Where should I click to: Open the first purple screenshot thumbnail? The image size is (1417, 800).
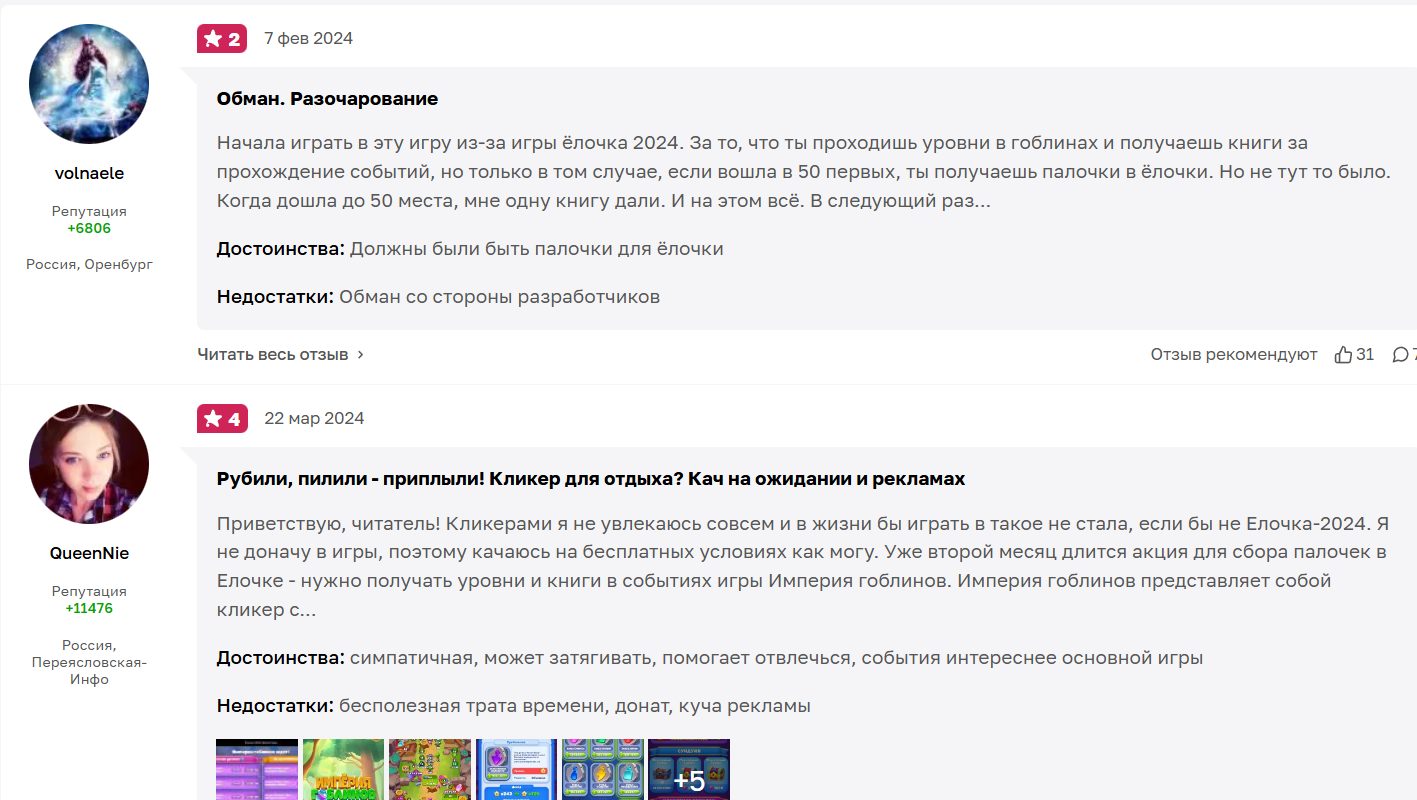pos(257,769)
